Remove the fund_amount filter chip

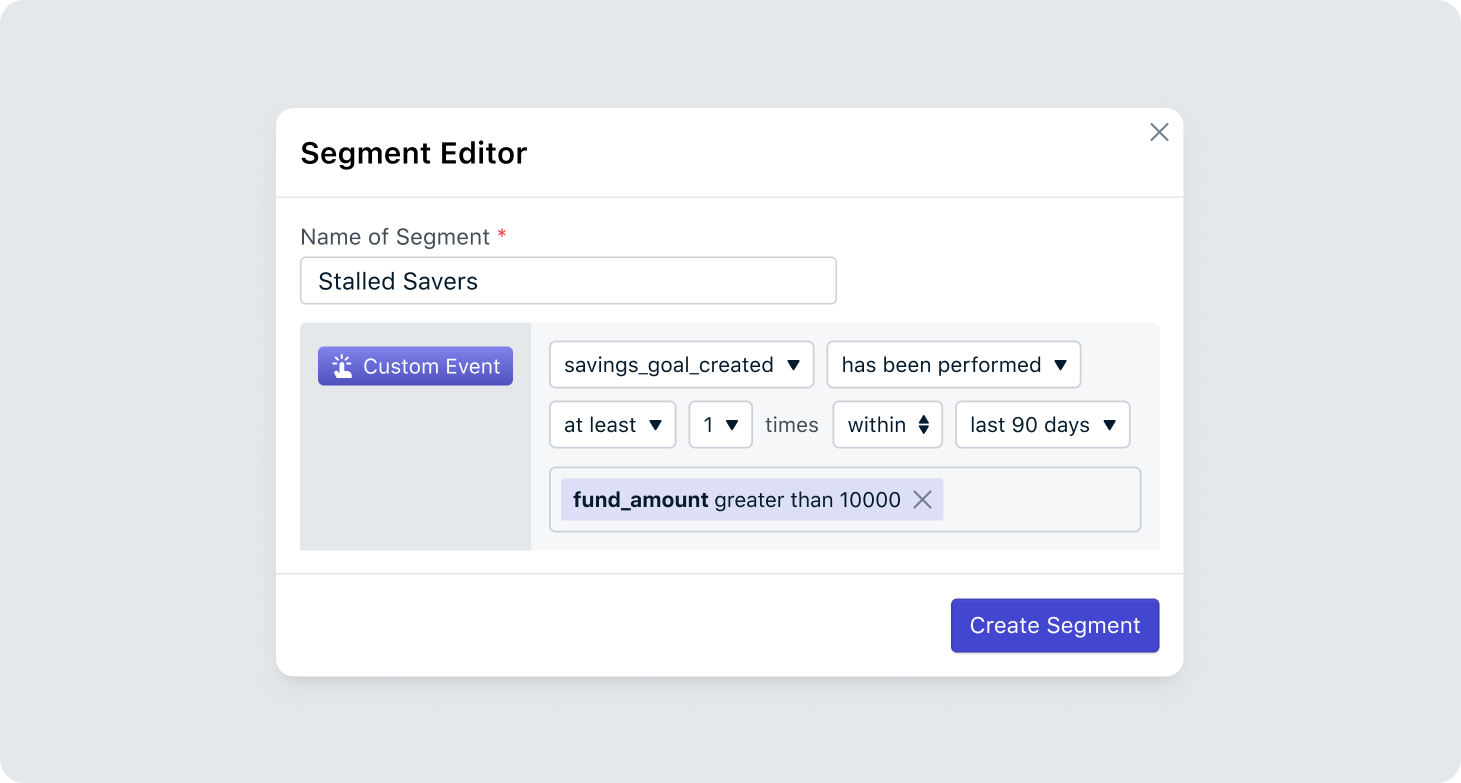click(x=922, y=500)
